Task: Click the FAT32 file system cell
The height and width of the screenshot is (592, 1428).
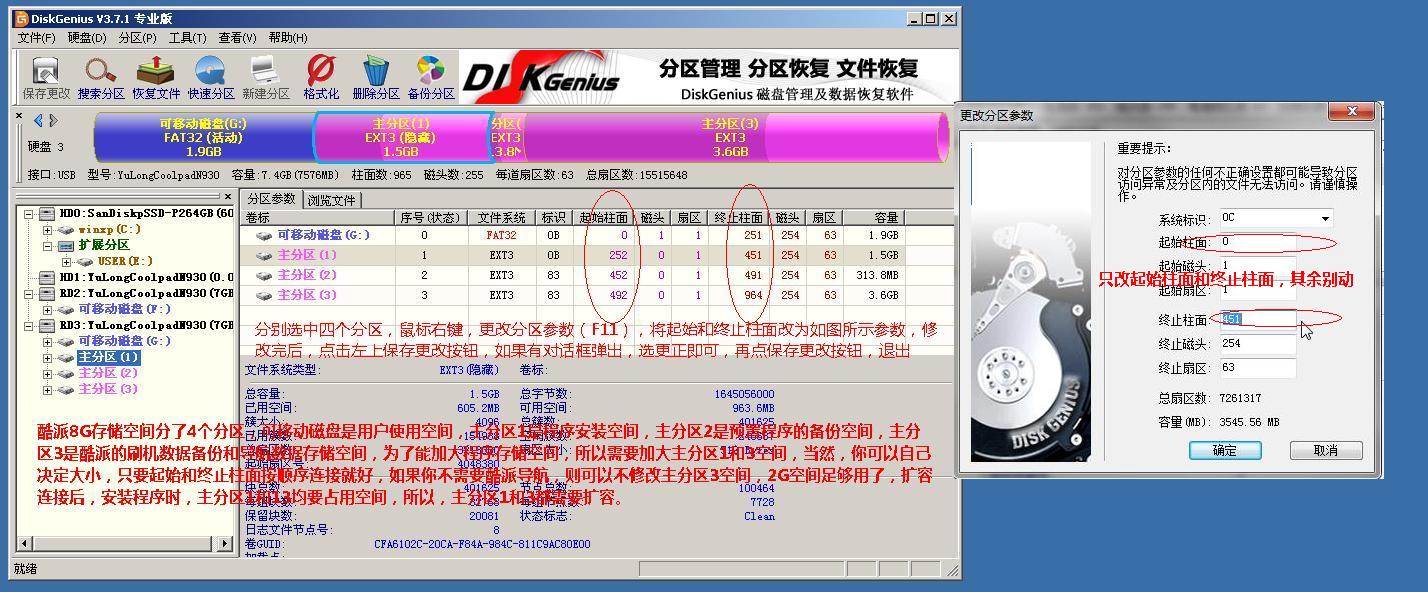Action: (x=501, y=235)
